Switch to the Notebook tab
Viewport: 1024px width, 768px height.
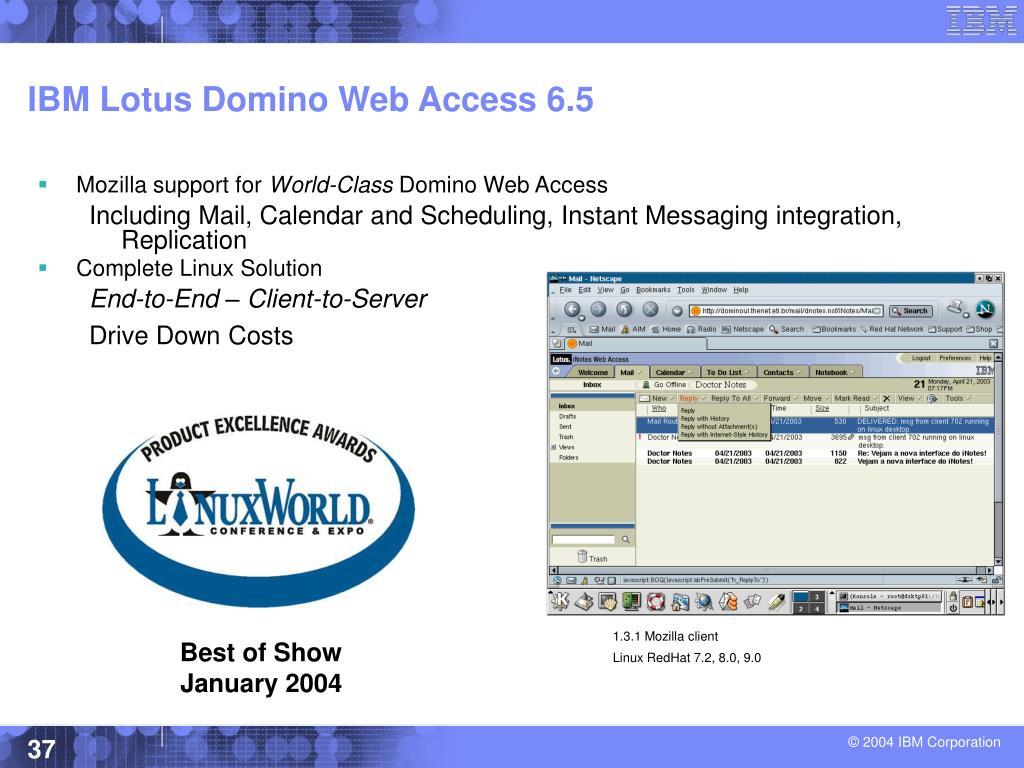[835, 372]
